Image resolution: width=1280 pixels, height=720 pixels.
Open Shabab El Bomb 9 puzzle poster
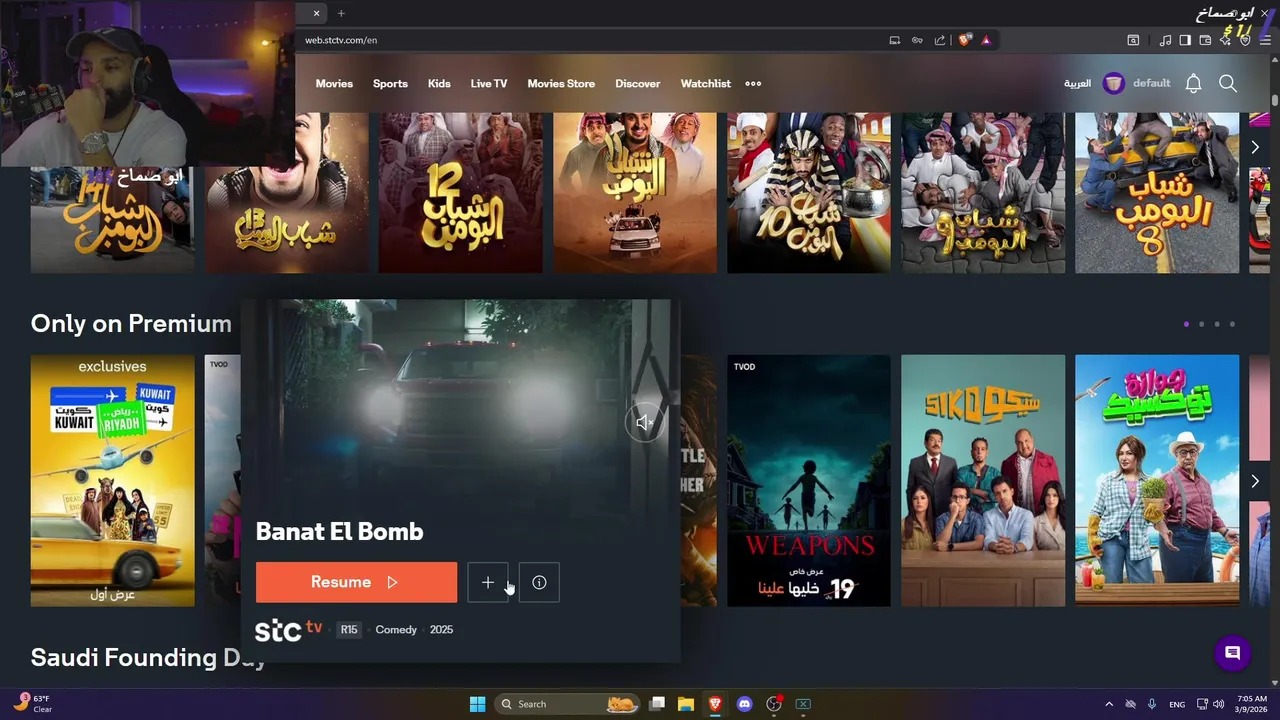coord(983,192)
